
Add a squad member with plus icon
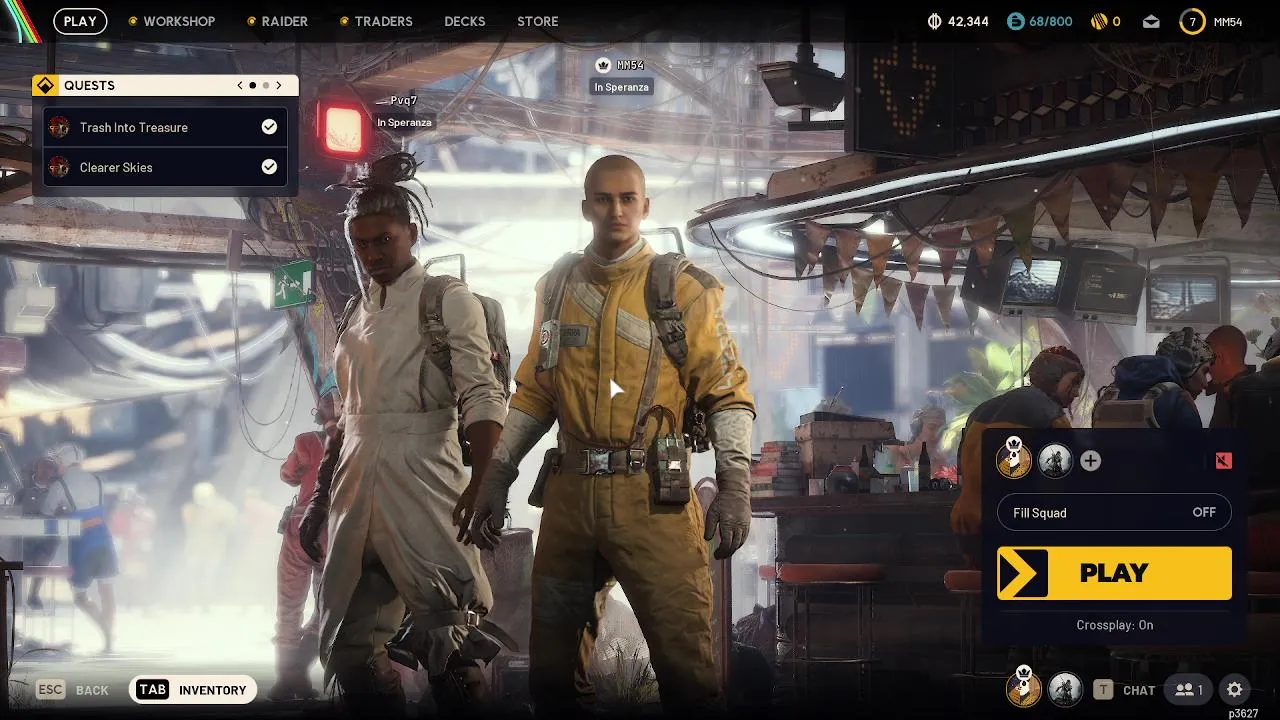1091,460
